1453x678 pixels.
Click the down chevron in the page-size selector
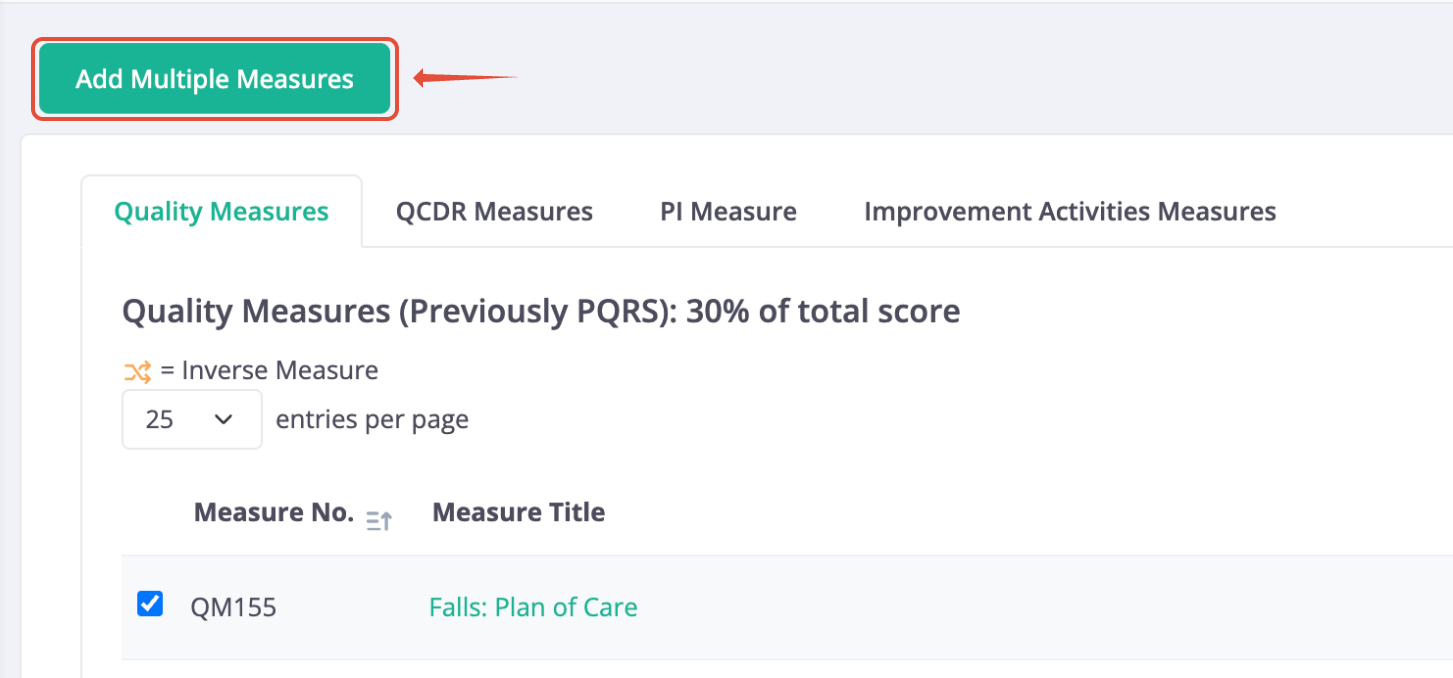coord(224,420)
